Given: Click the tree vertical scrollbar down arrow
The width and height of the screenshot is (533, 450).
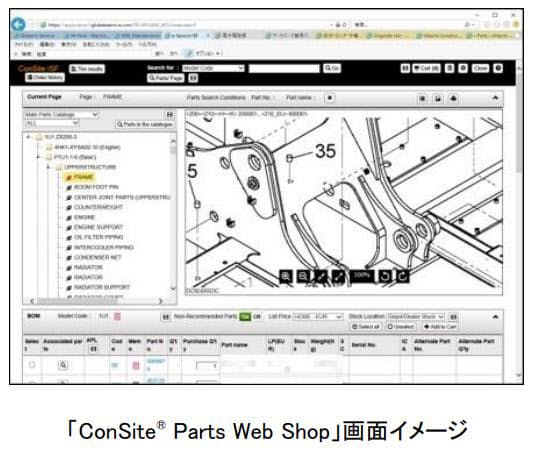Looking at the screenshot, I should coord(173,289).
